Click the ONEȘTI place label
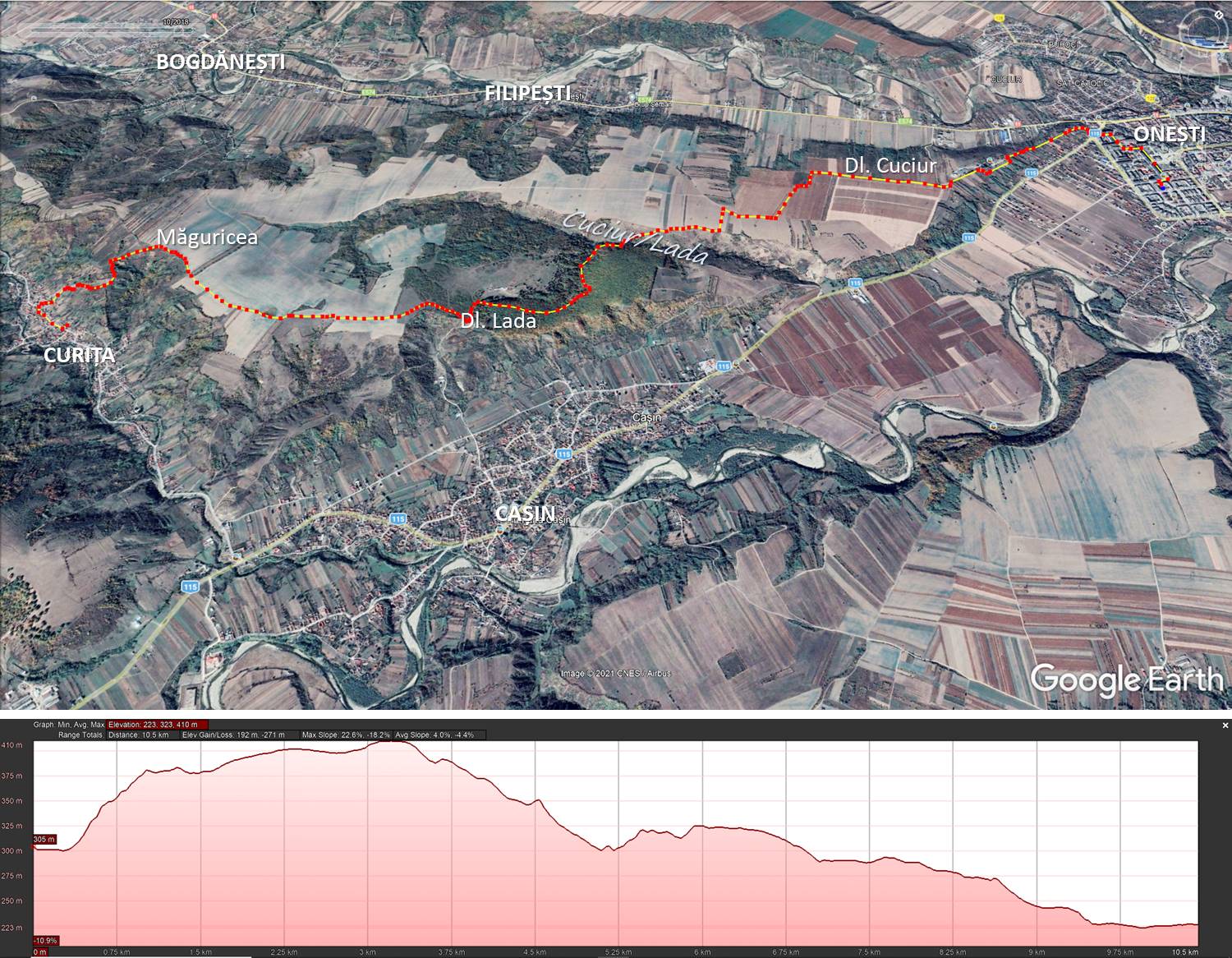 (x=1170, y=134)
